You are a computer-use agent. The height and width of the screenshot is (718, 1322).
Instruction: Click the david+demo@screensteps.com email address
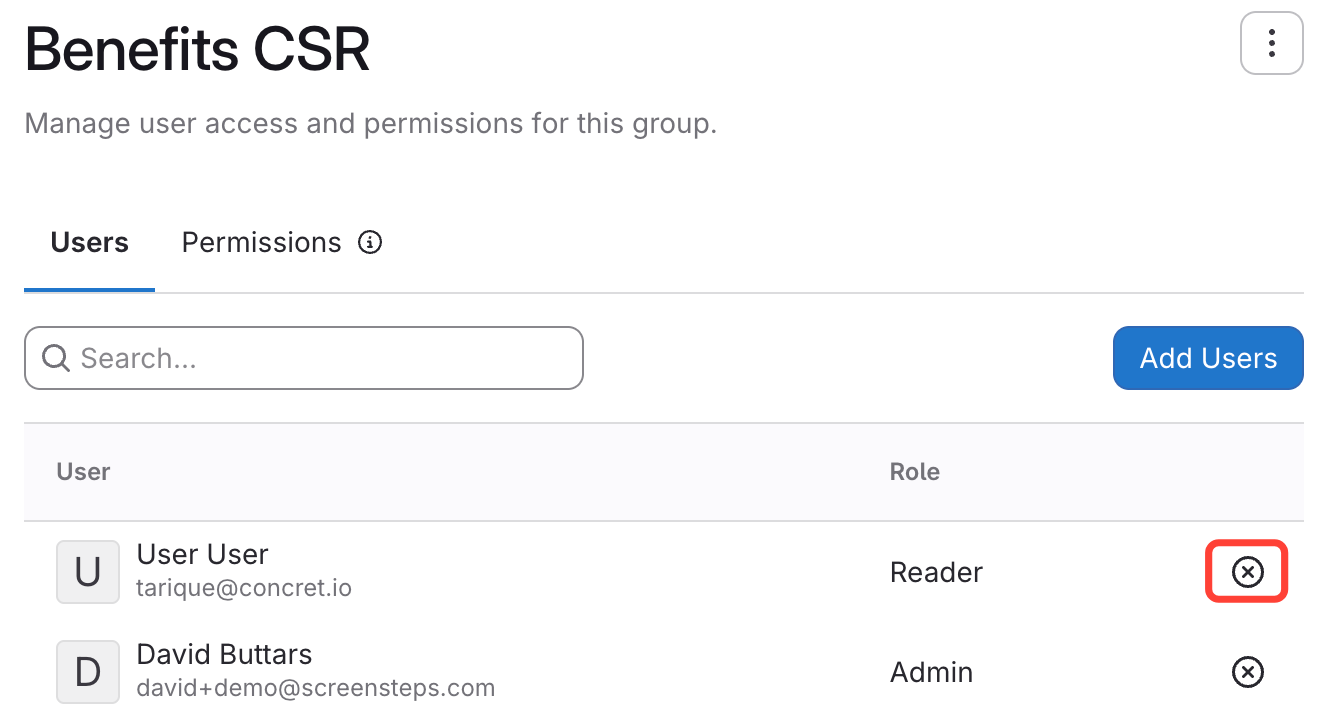coord(315,688)
